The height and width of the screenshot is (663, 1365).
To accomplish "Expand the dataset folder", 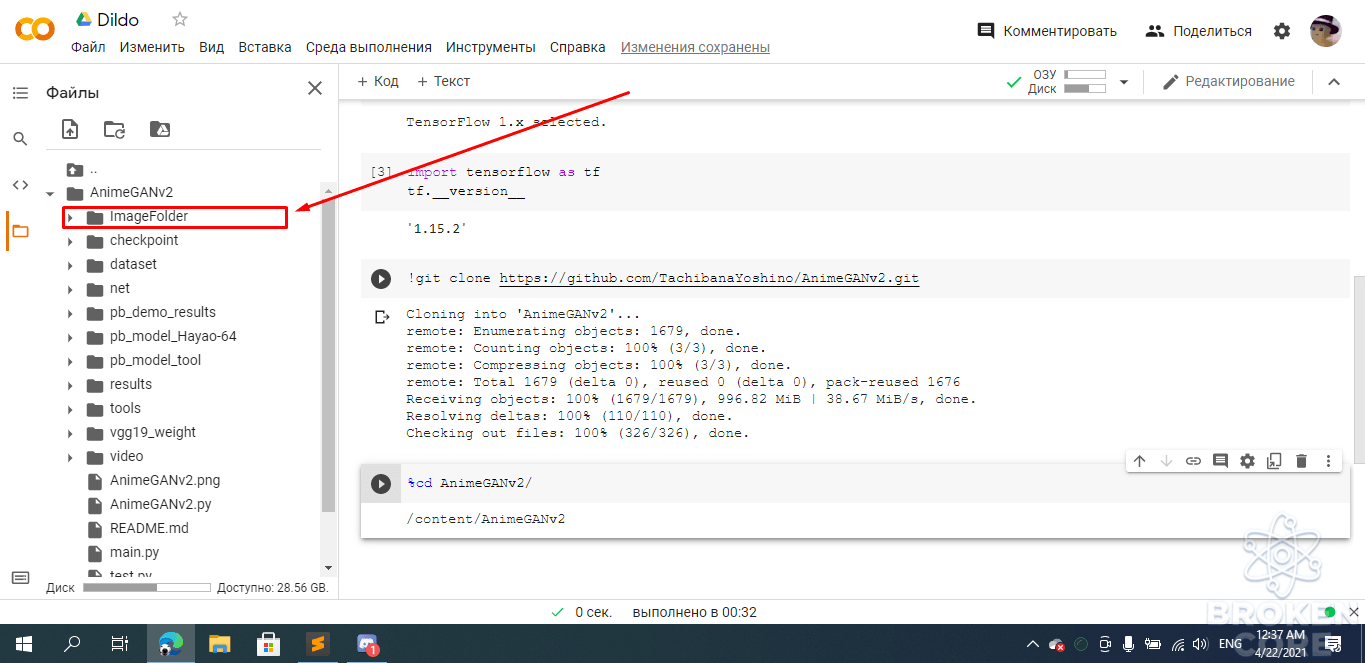I will pyautogui.click(x=70, y=265).
